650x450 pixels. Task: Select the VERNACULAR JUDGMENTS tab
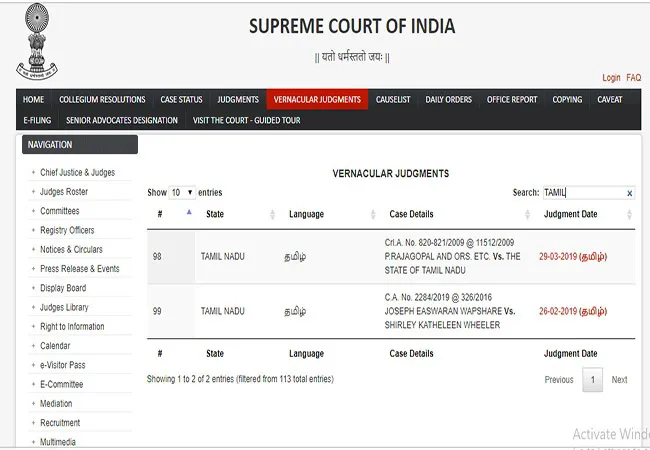(x=317, y=99)
